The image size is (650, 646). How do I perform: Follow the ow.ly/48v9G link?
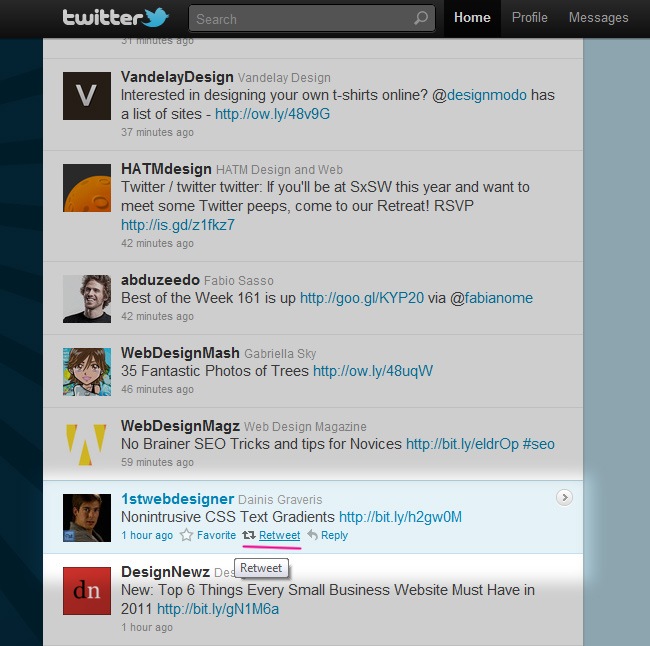click(x=272, y=114)
